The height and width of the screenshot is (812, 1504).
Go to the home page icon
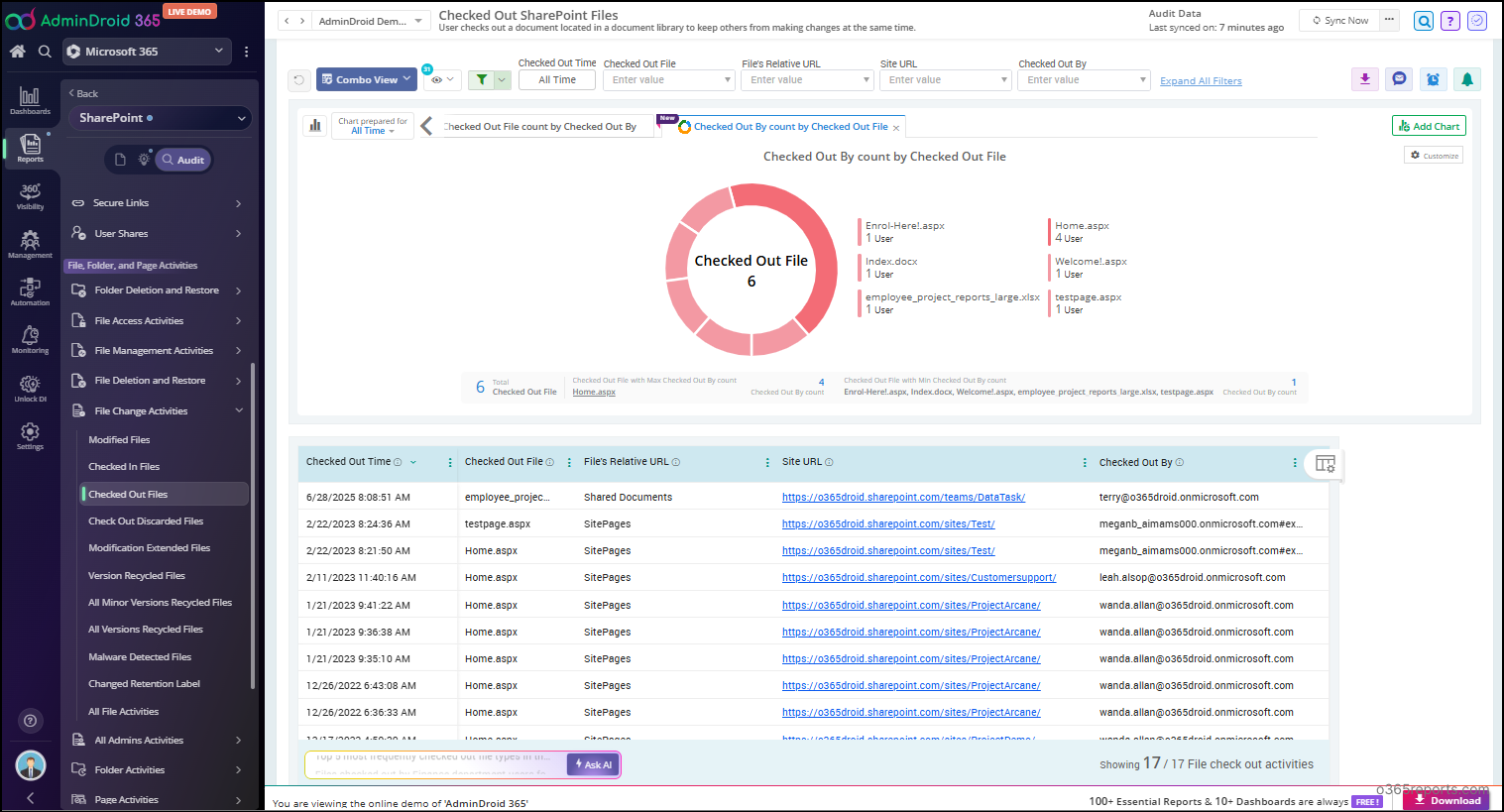point(18,52)
